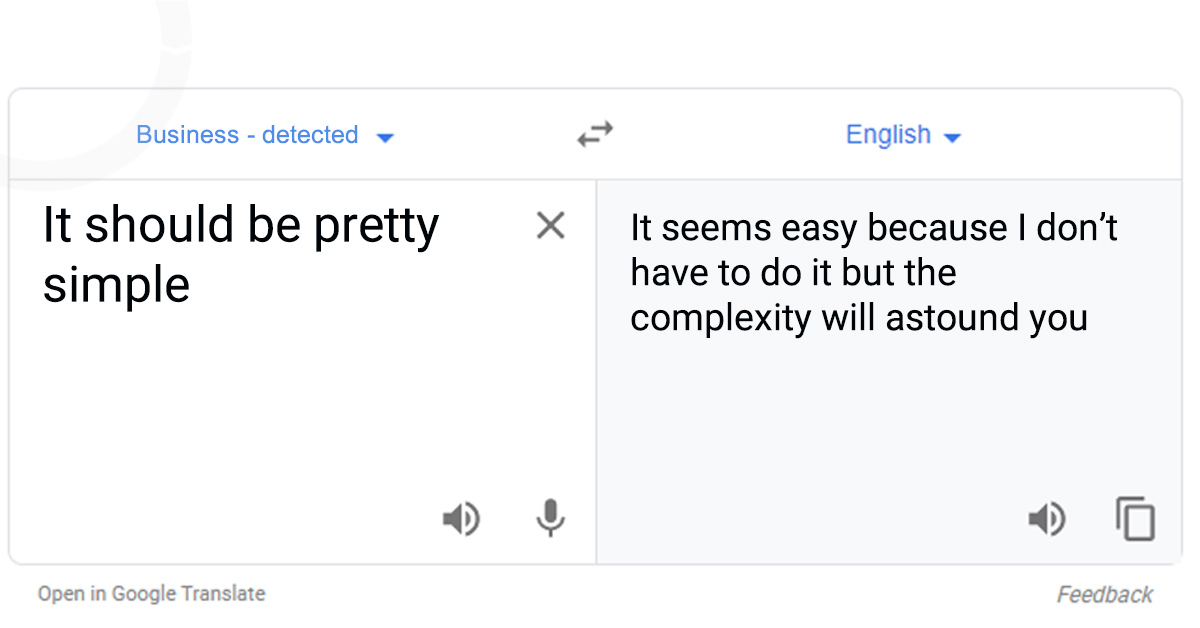
Task: Click the phrase "complexity will astound you"
Action: tap(858, 317)
